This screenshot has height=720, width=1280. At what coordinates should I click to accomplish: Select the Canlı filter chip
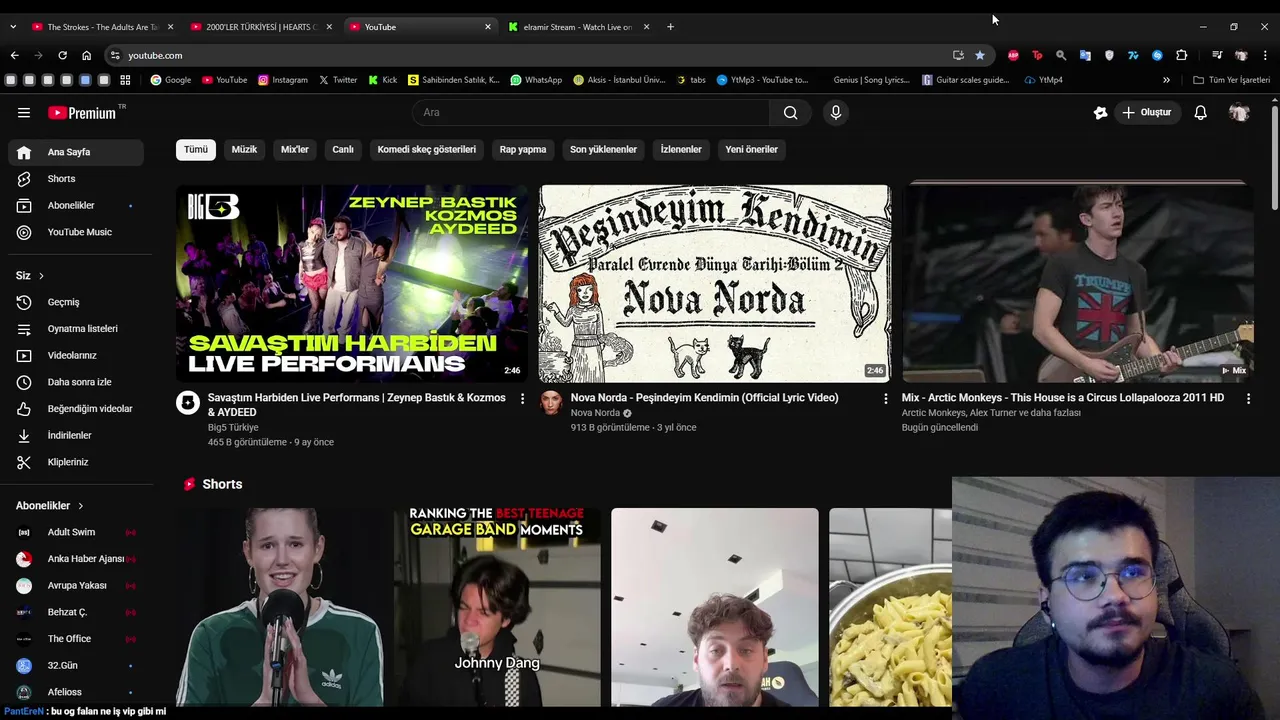[343, 149]
